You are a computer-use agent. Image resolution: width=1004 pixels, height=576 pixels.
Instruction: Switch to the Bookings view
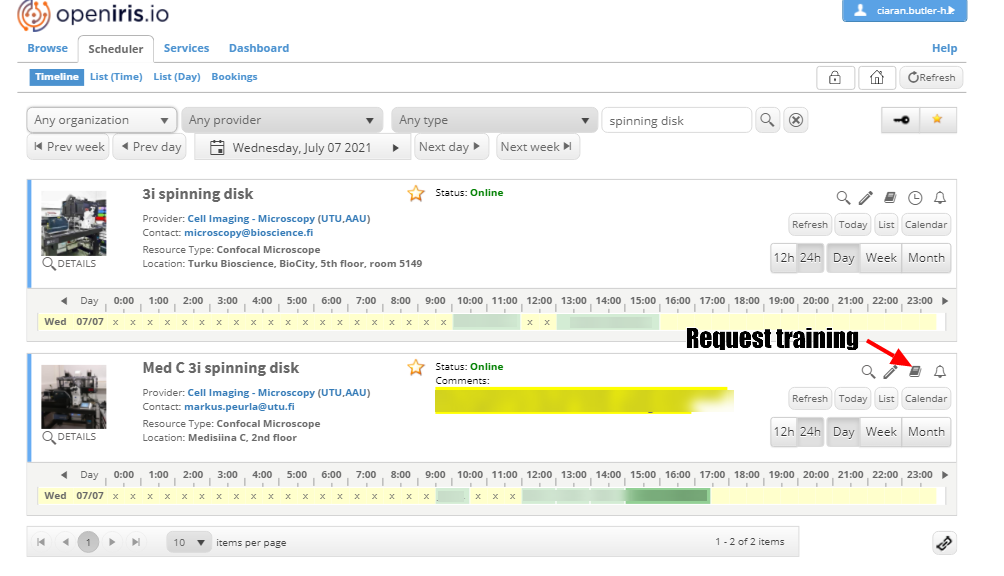click(x=234, y=77)
